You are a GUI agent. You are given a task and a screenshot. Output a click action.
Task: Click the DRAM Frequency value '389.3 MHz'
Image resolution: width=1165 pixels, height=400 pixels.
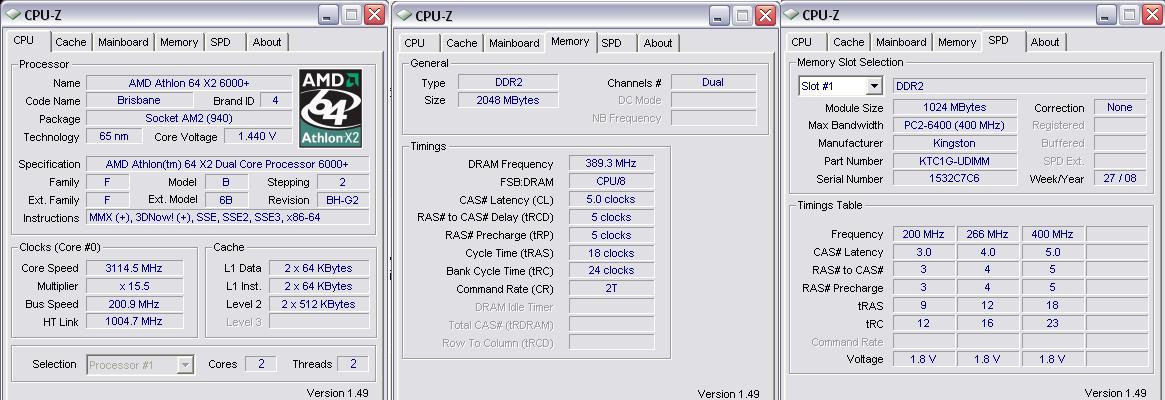[611, 164]
